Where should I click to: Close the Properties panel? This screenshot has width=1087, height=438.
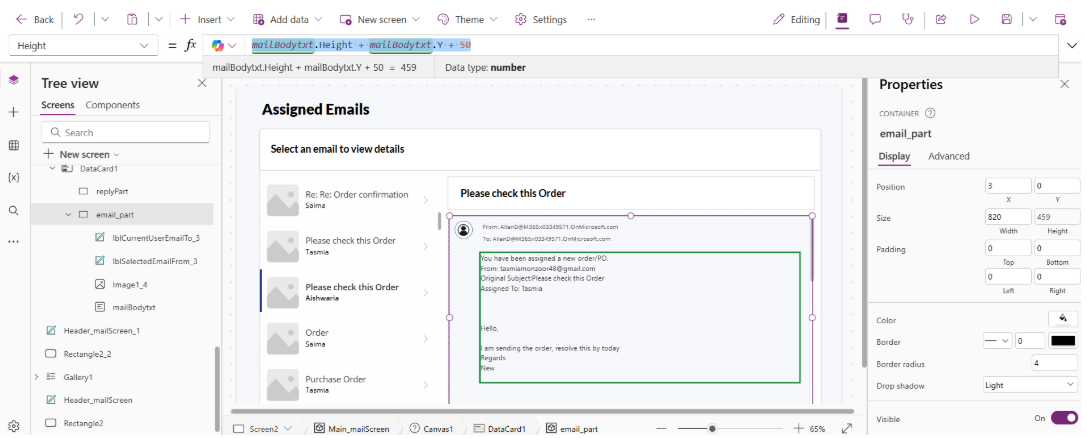pos(1065,84)
